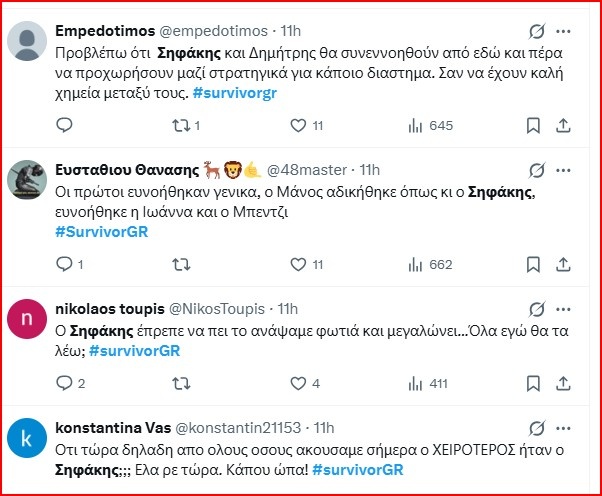Retweet the nikolaos toupis post
Image resolution: width=602 pixels, height=496 pixels.
180,383
